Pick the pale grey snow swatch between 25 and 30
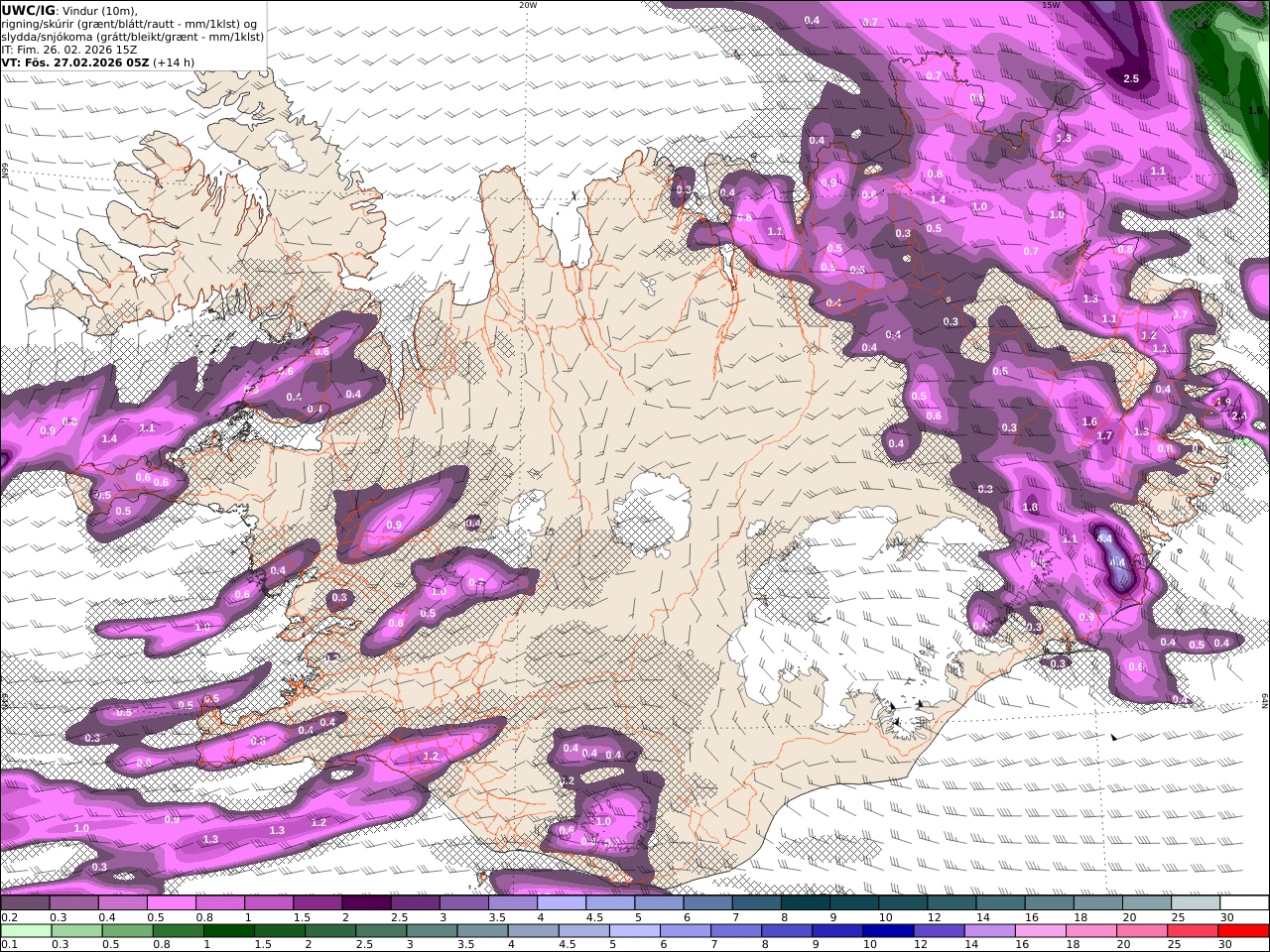1270x952 pixels. [x=1197, y=902]
